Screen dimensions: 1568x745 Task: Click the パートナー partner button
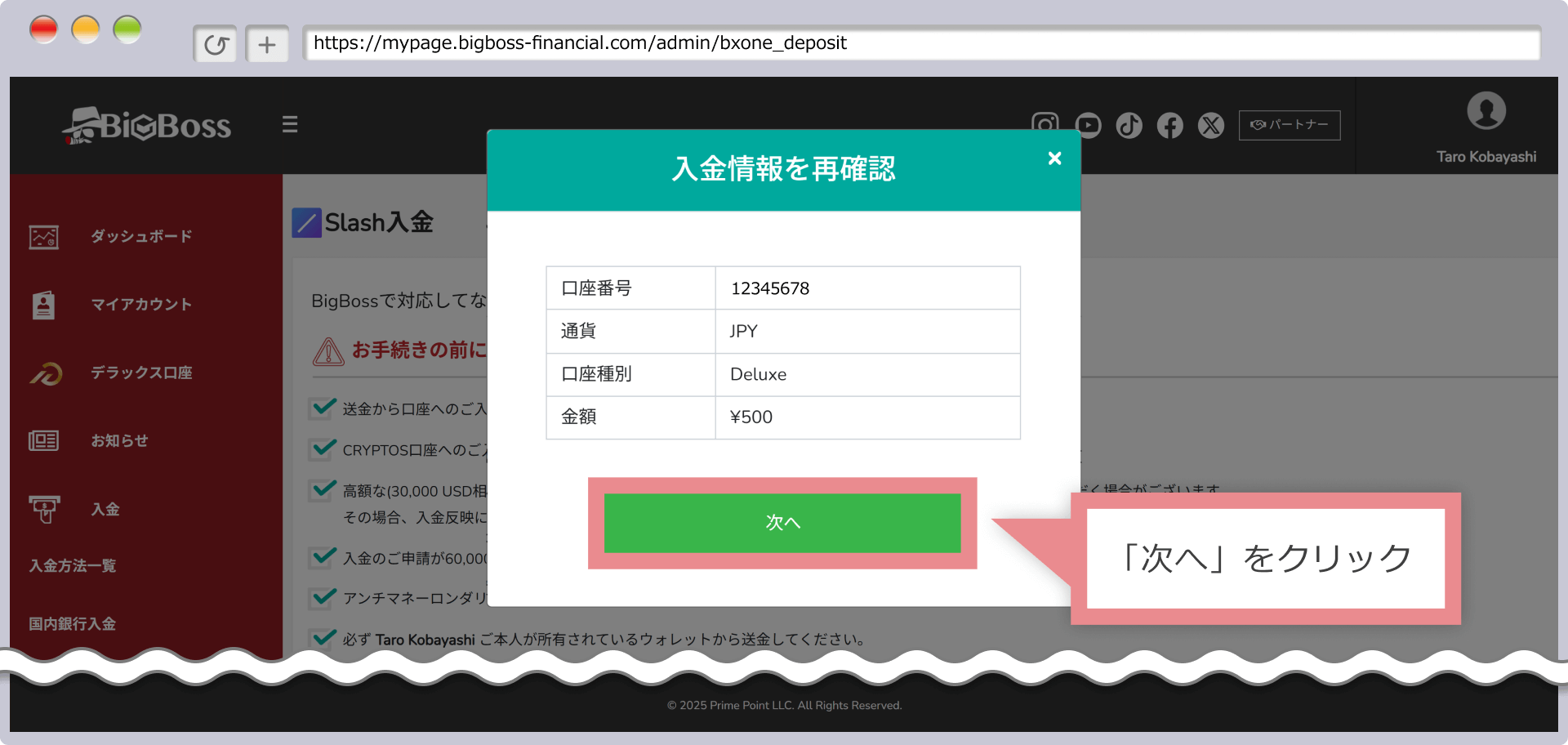coord(1289,125)
